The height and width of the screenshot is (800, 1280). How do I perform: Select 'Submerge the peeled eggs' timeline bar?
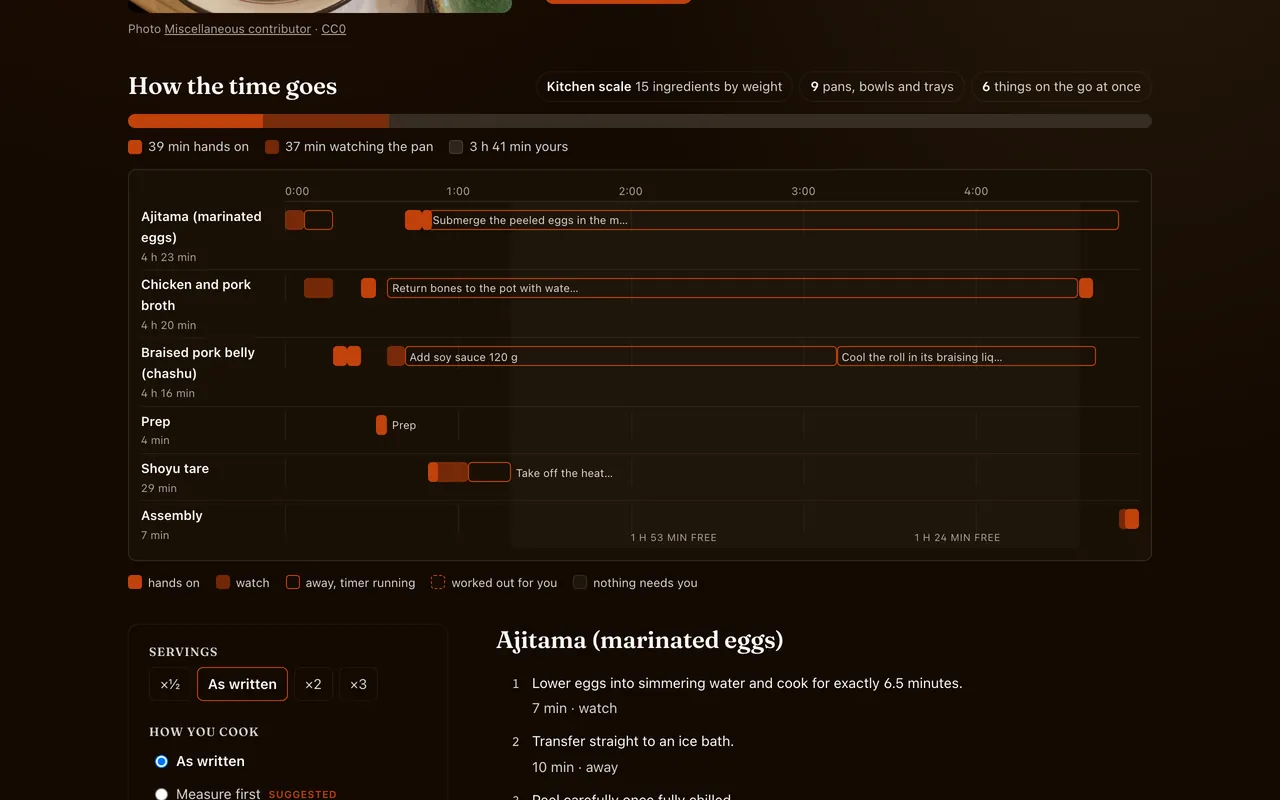click(775, 220)
